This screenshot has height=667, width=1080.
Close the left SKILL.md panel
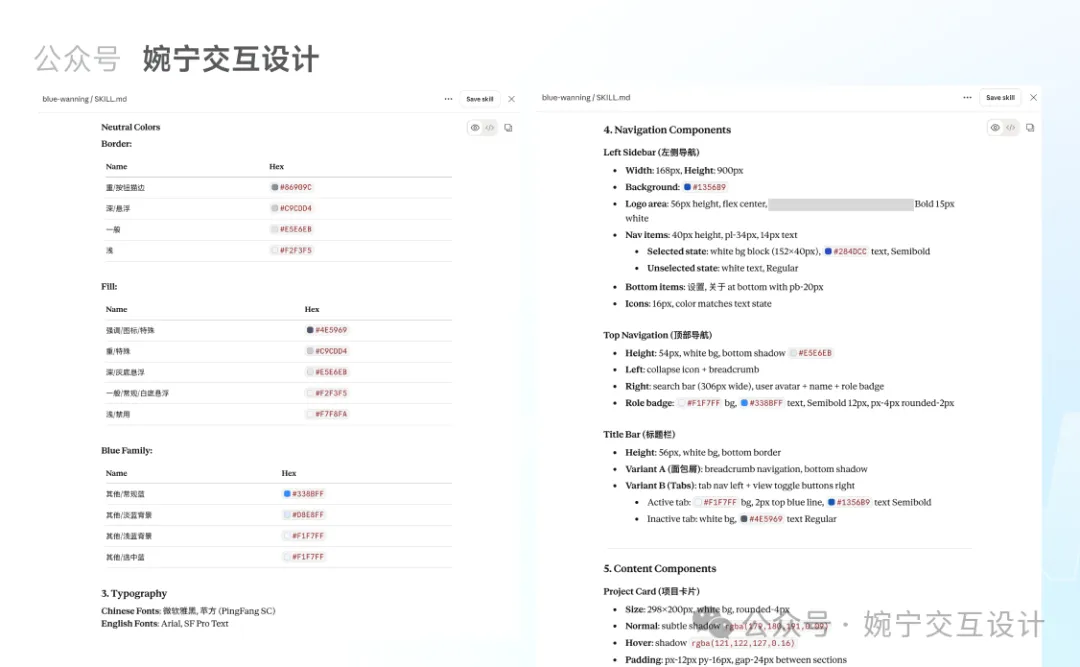click(512, 99)
